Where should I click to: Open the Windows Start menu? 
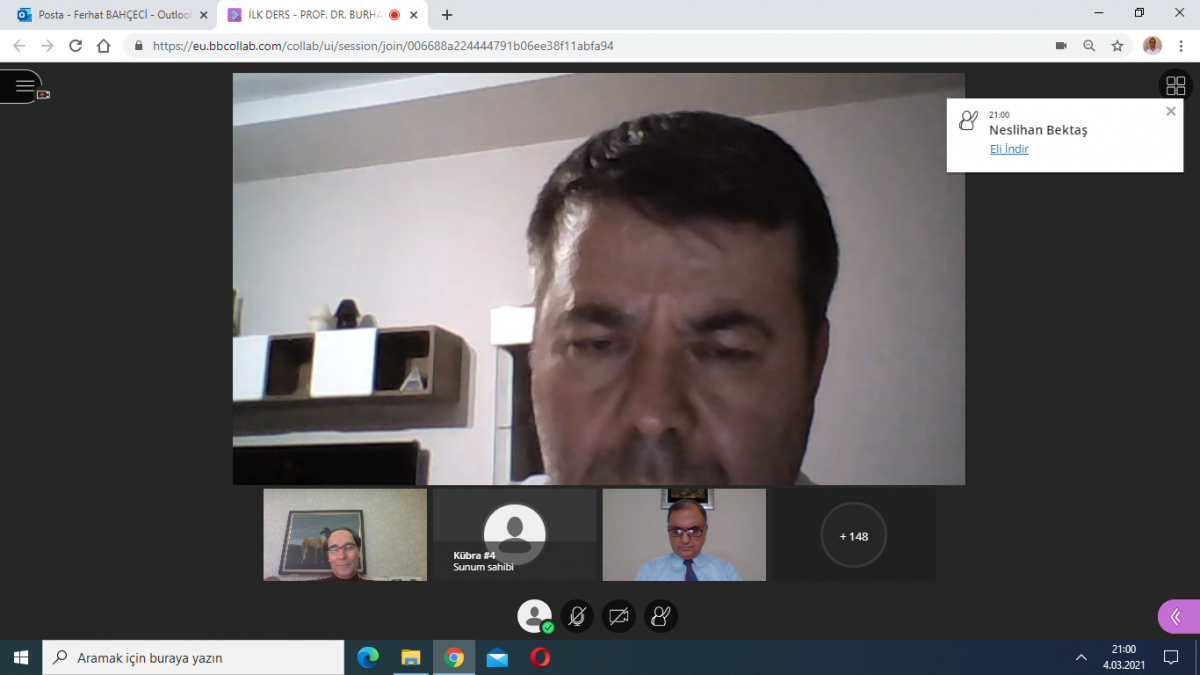coord(21,657)
